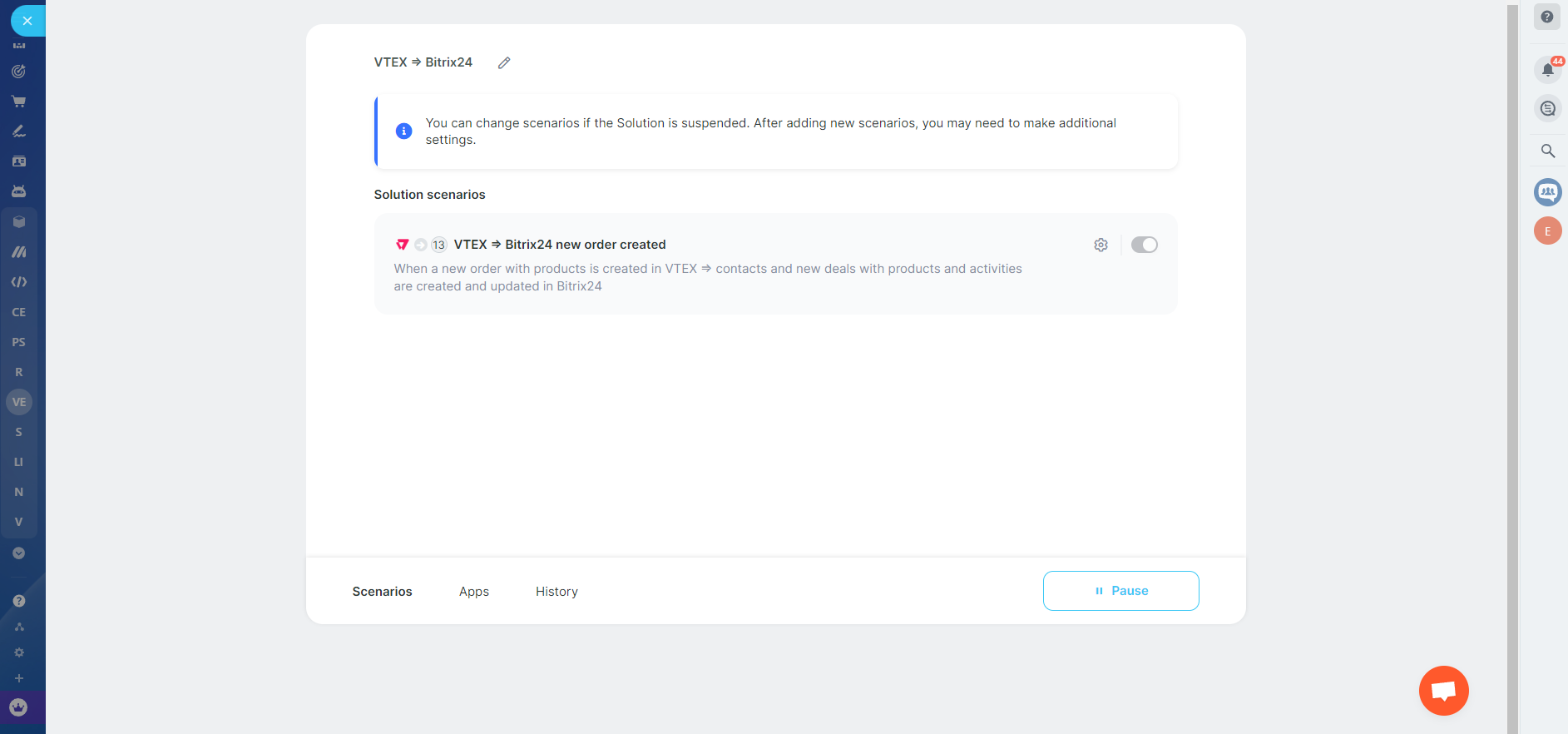Open the orange live chat bubble
This screenshot has height=734, width=1568.
coord(1443,690)
